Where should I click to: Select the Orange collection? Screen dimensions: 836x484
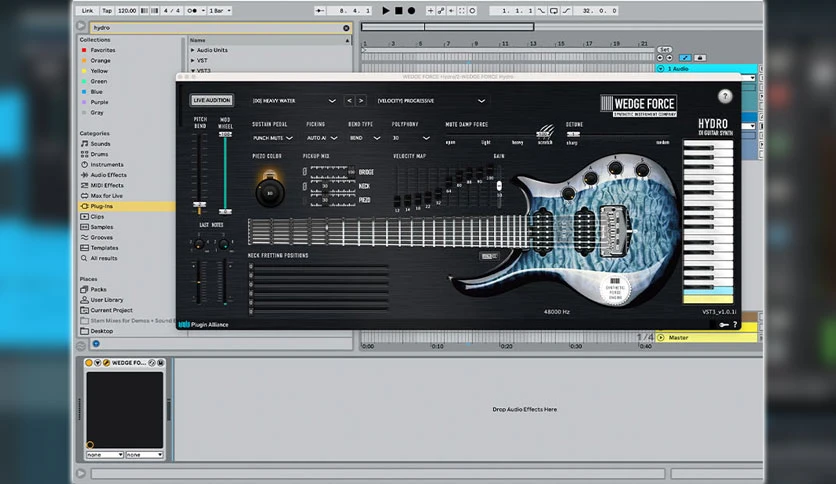100,61
